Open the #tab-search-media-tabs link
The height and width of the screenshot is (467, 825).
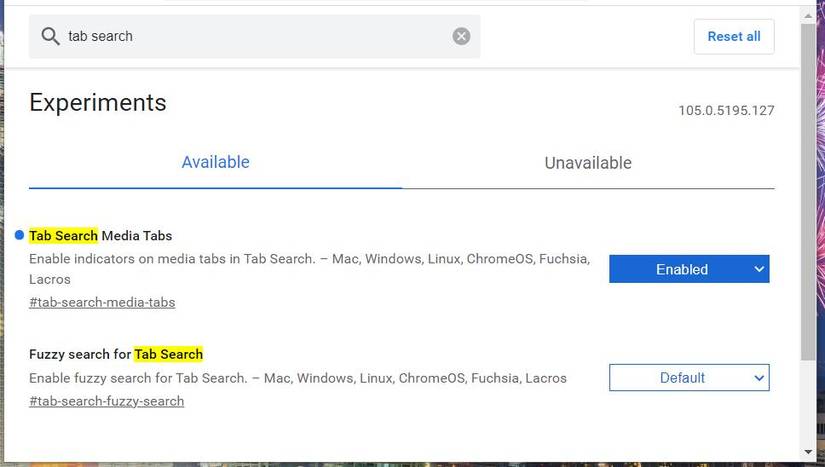click(x=102, y=302)
